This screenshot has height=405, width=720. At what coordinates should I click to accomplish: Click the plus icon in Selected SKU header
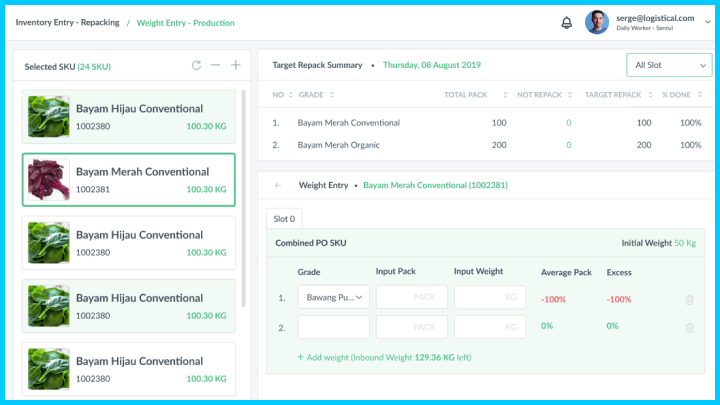click(x=236, y=66)
